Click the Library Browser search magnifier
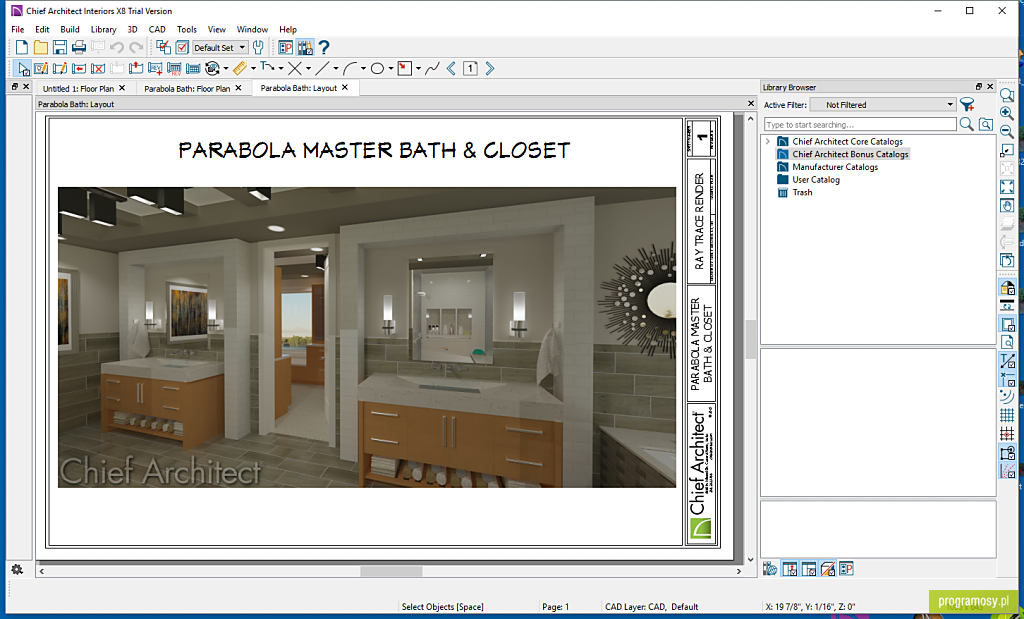 coord(966,124)
